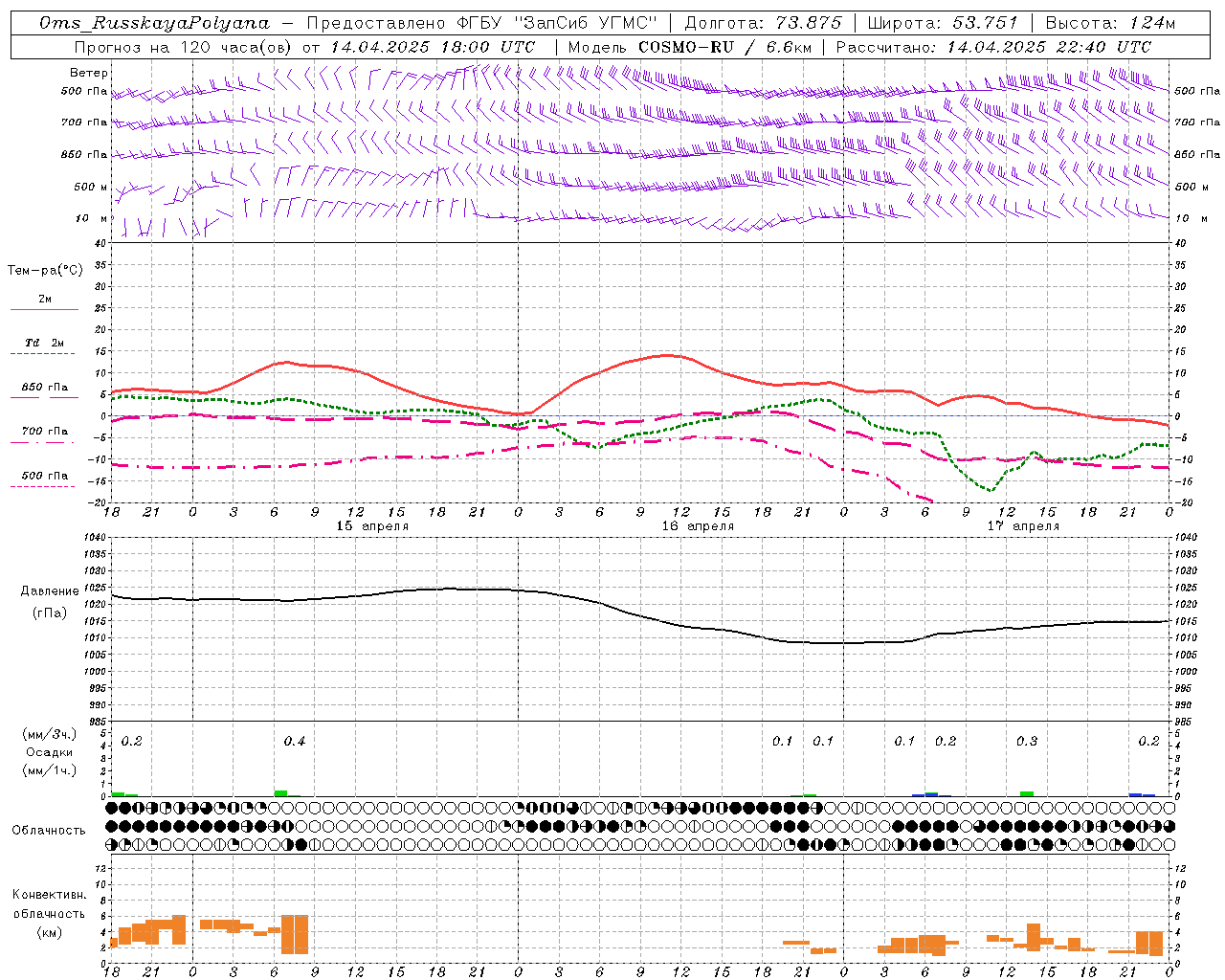Click the computed time 14.04.2025 22:40 UTC
The width and height of the screenshot is (1225, 980).
point(1049,47)
